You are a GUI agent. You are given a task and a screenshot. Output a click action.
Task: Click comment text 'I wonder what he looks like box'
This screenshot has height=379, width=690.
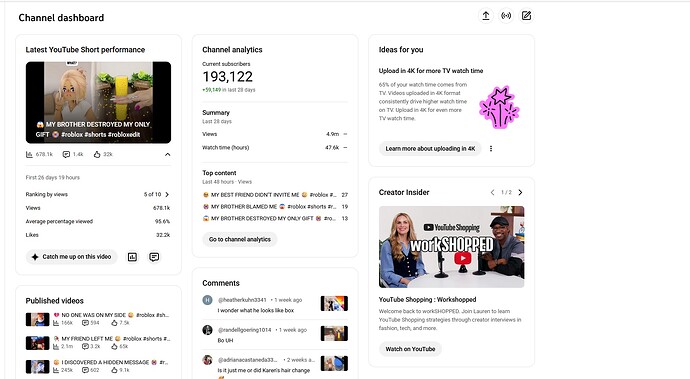[256, 310]
